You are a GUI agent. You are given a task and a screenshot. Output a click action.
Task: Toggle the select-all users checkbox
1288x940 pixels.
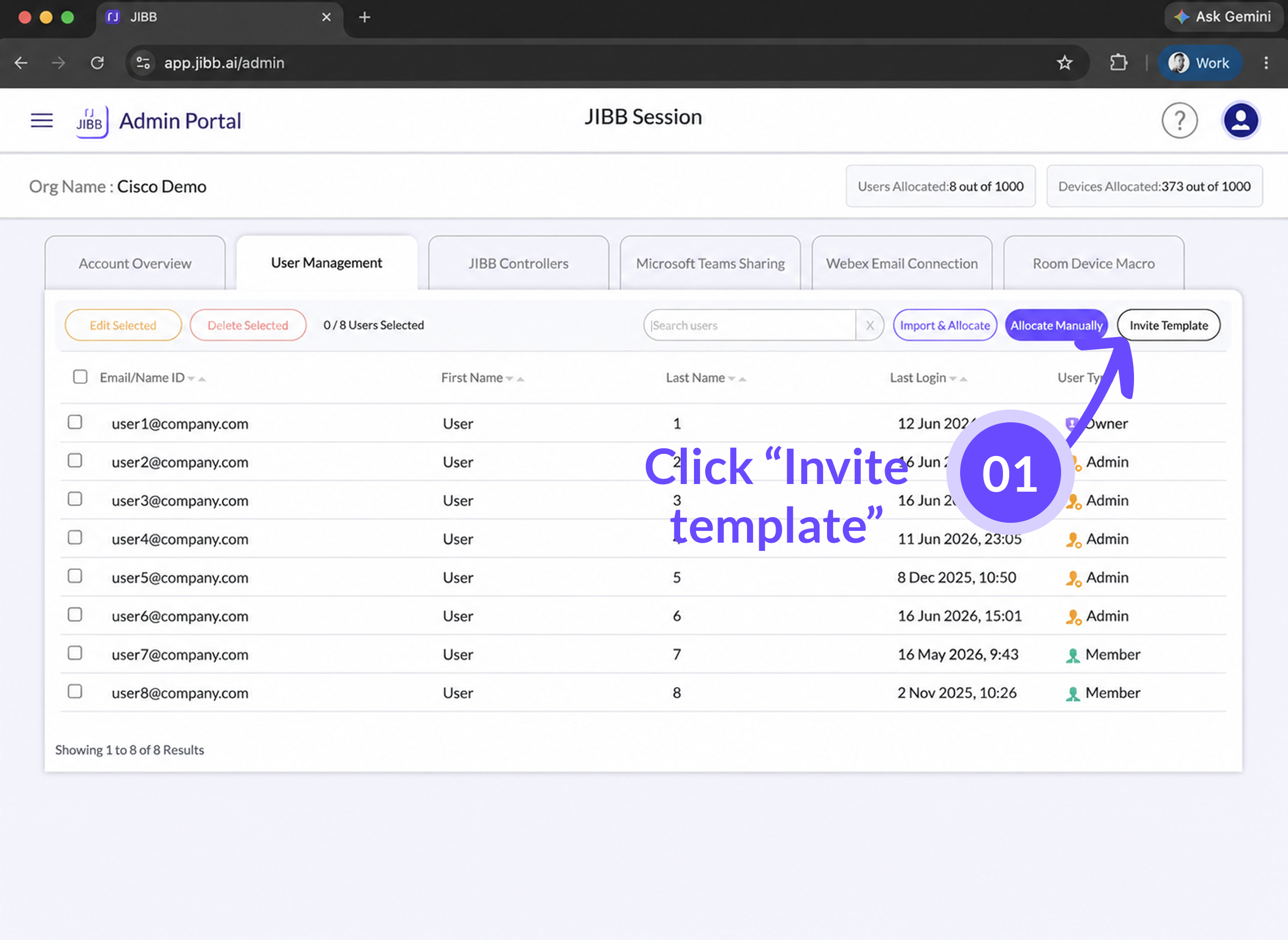coord(80,377)
